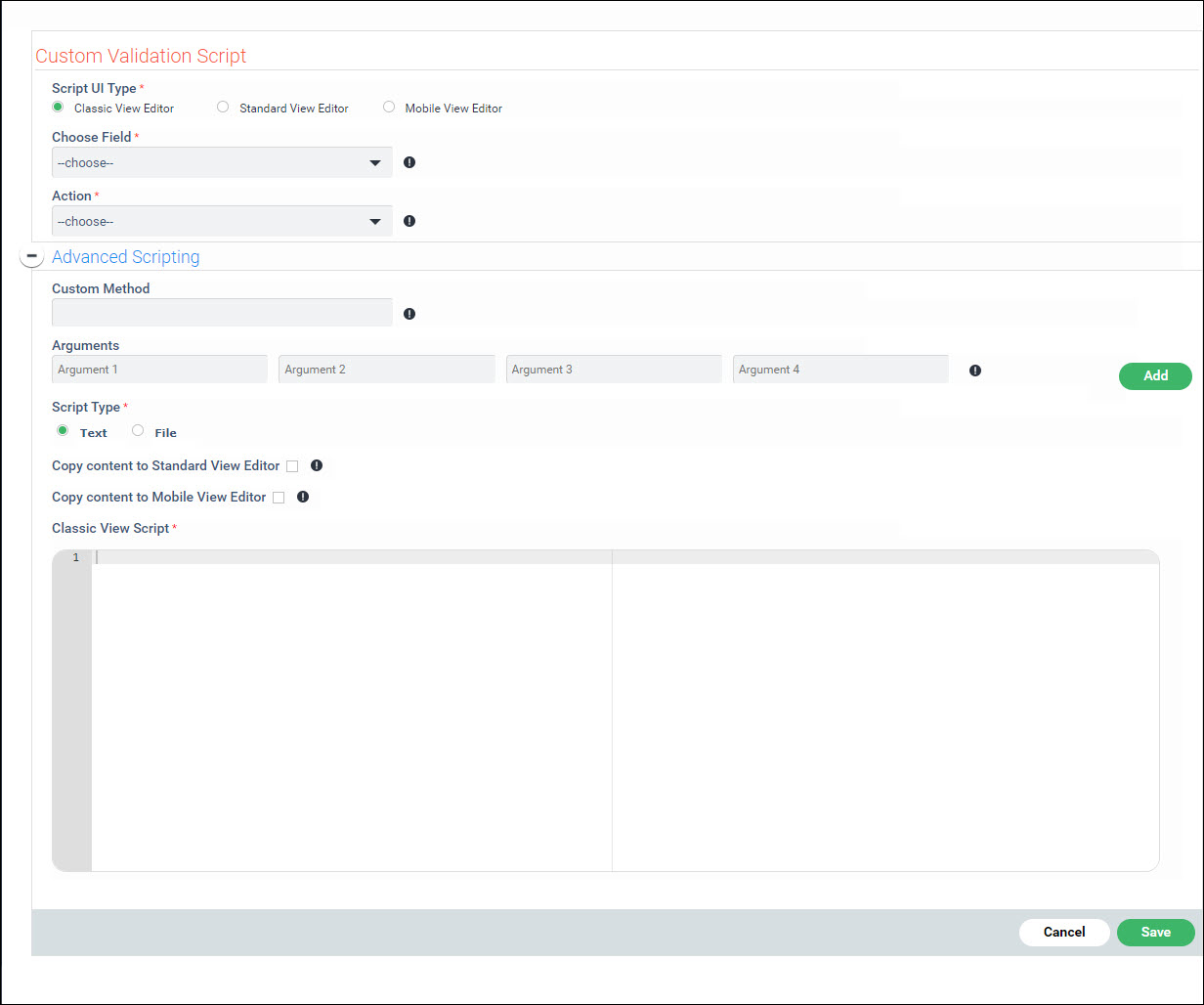Open the Choose Field dropdown

(222, 162)
